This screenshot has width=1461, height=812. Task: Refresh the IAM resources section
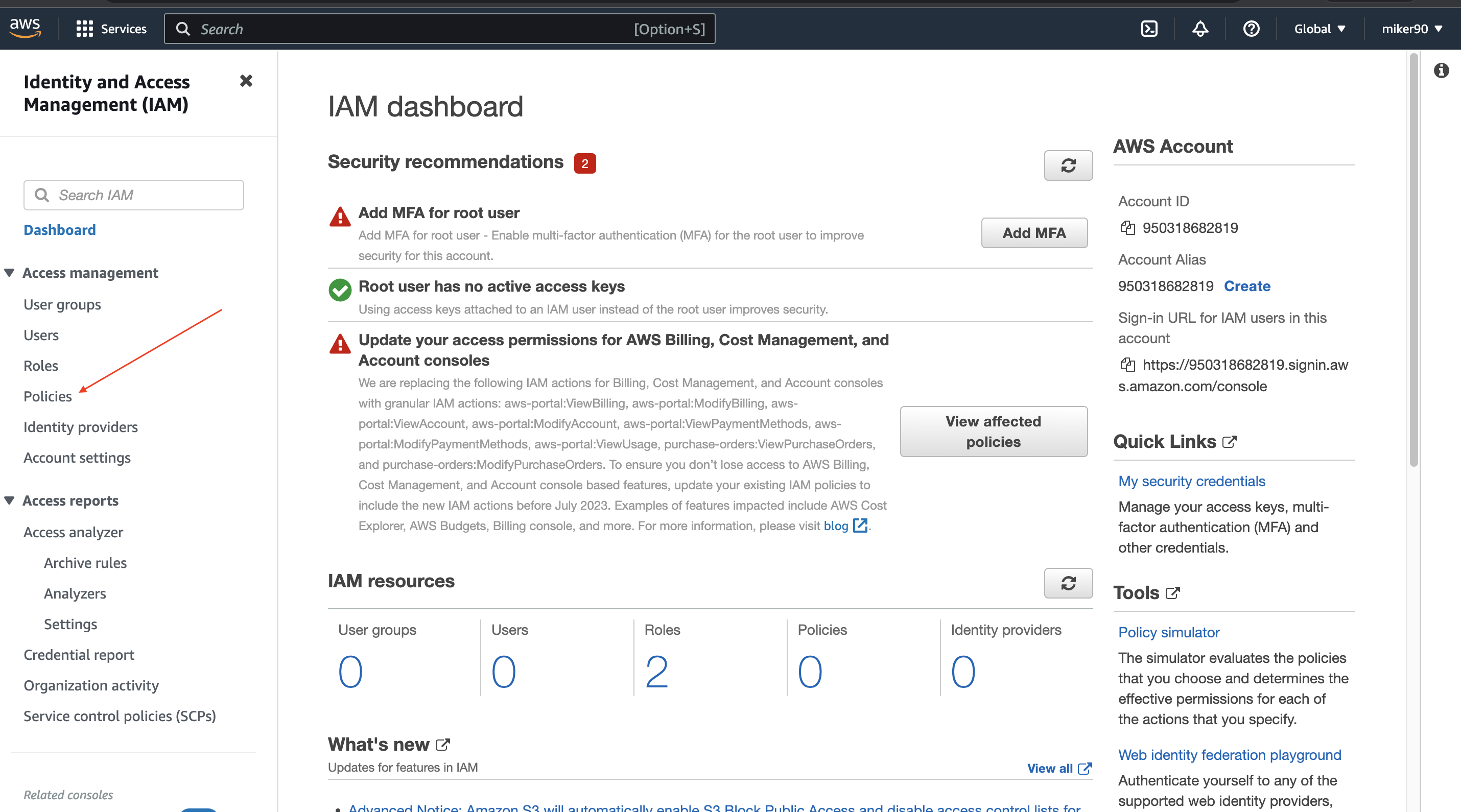pyautogui.click(x=1068, y=584)
